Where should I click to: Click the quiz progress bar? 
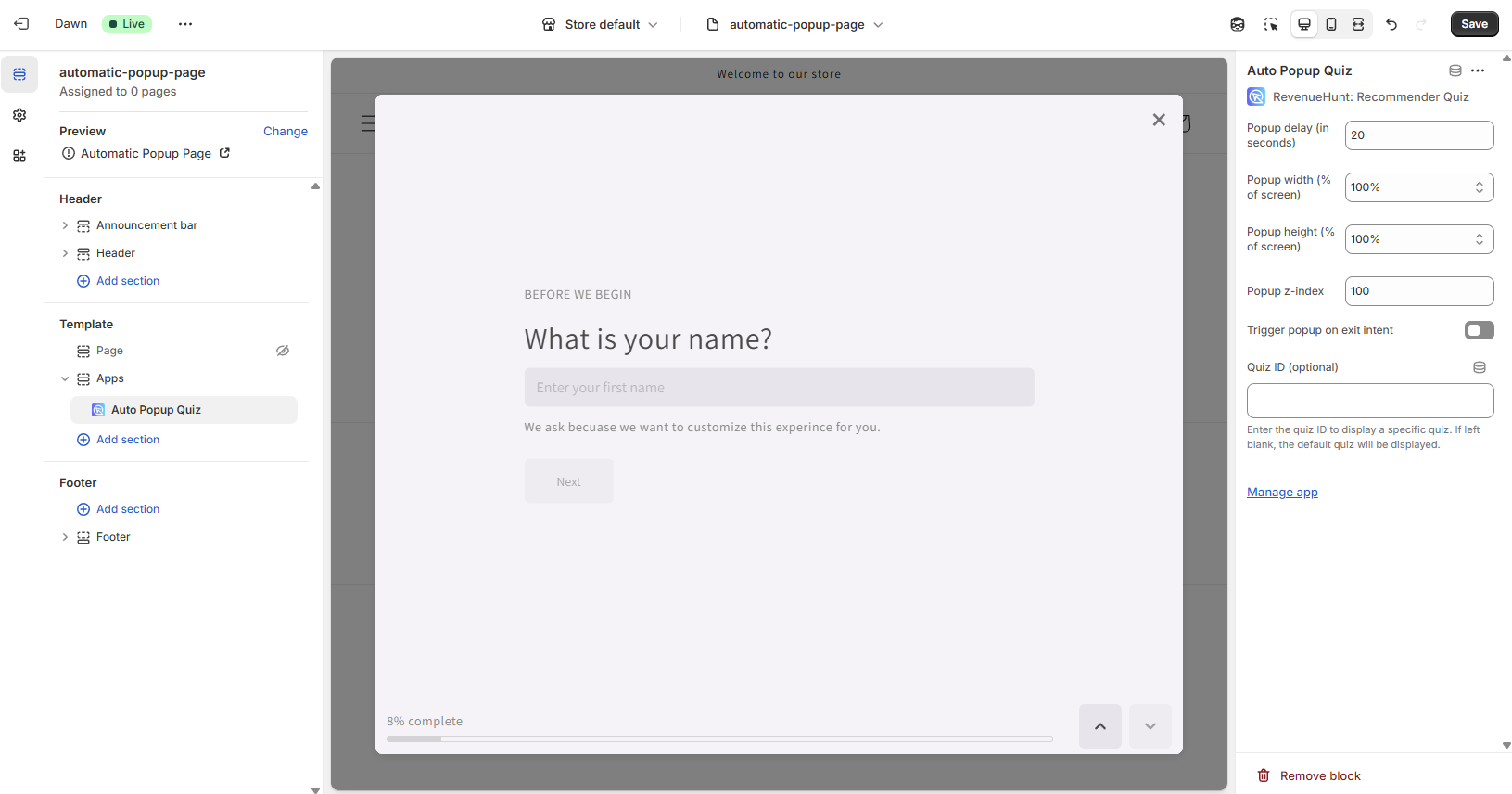point(719,739)
